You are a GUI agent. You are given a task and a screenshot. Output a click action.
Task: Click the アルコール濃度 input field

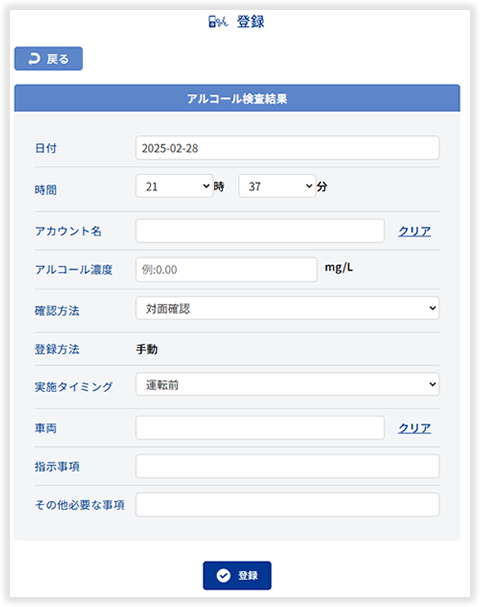pyautogui.click(x=226, y=269)
